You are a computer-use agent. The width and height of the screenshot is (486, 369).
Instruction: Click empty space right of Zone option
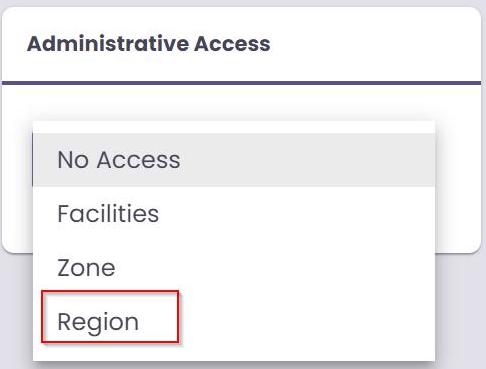275,268
